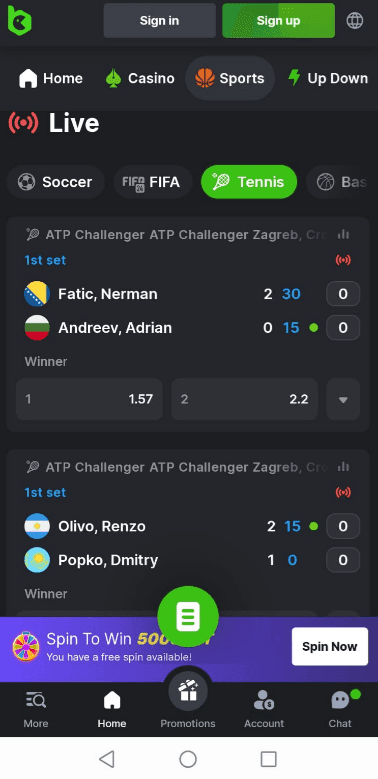Bet on winner 2 at odds 2.2
The height and width of the screenshot is (779, 378).
[x=245, y=399]
